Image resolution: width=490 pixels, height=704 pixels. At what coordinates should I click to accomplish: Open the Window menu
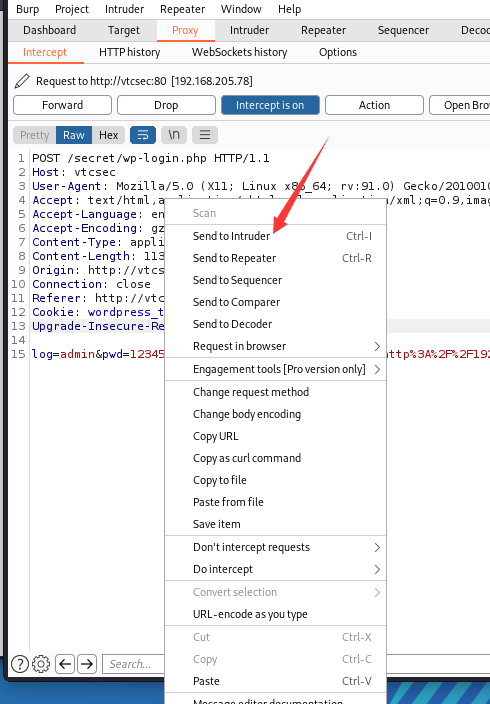[241, 9]
